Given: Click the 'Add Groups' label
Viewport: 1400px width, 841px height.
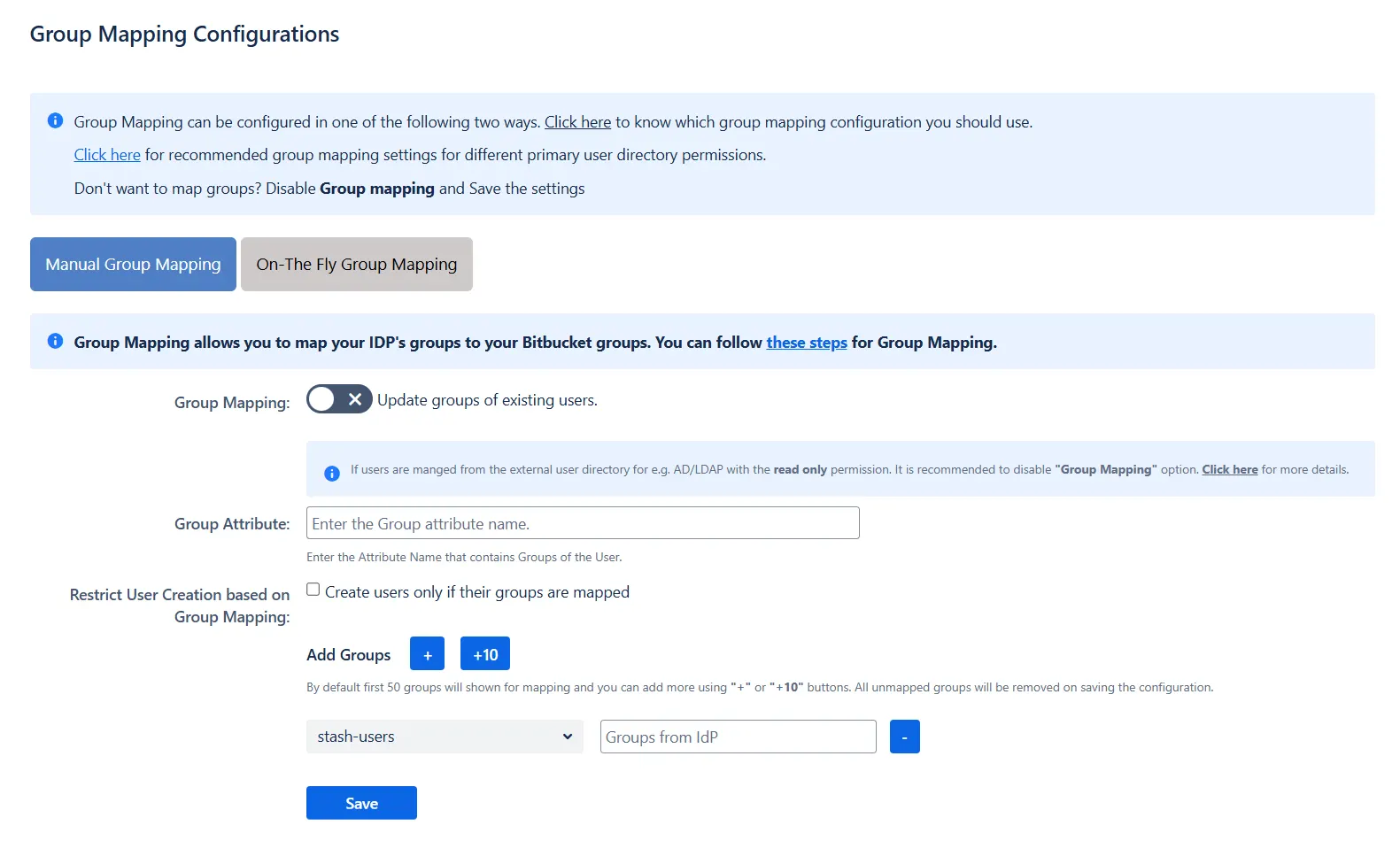Looking at the screenshot, I should pyautogui.click(x=349, y=655).
